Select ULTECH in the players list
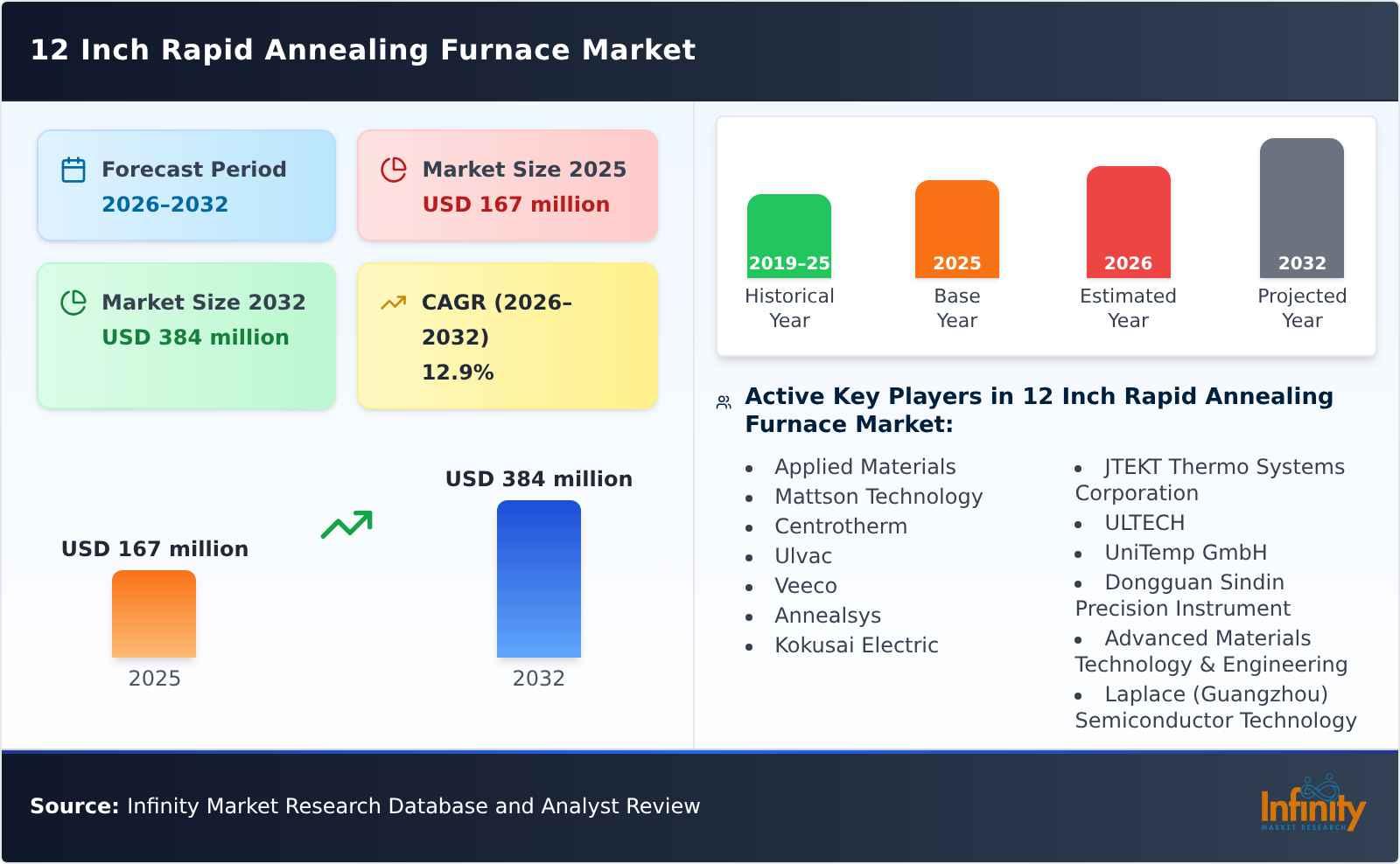 (1144, 523)
